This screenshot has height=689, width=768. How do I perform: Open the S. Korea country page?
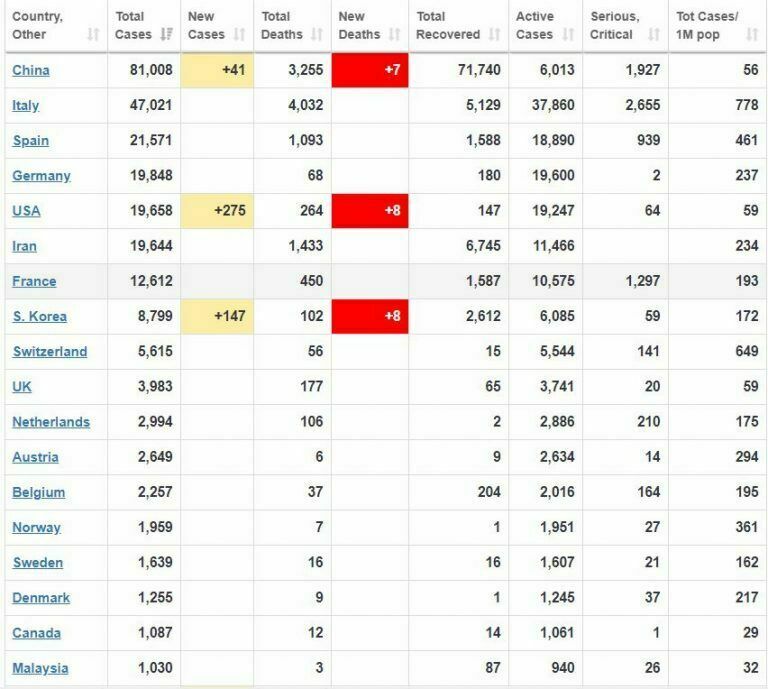tap(40, 316)
